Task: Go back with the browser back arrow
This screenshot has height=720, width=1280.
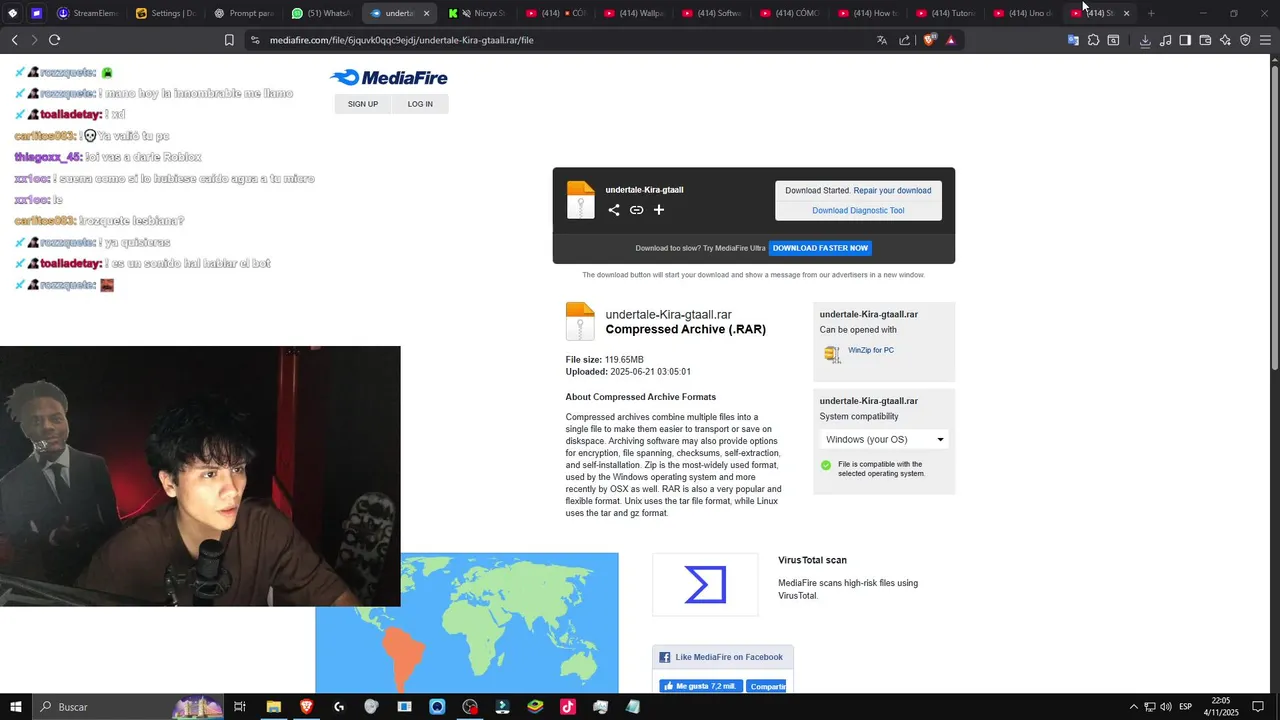Action: pos(14,40)
